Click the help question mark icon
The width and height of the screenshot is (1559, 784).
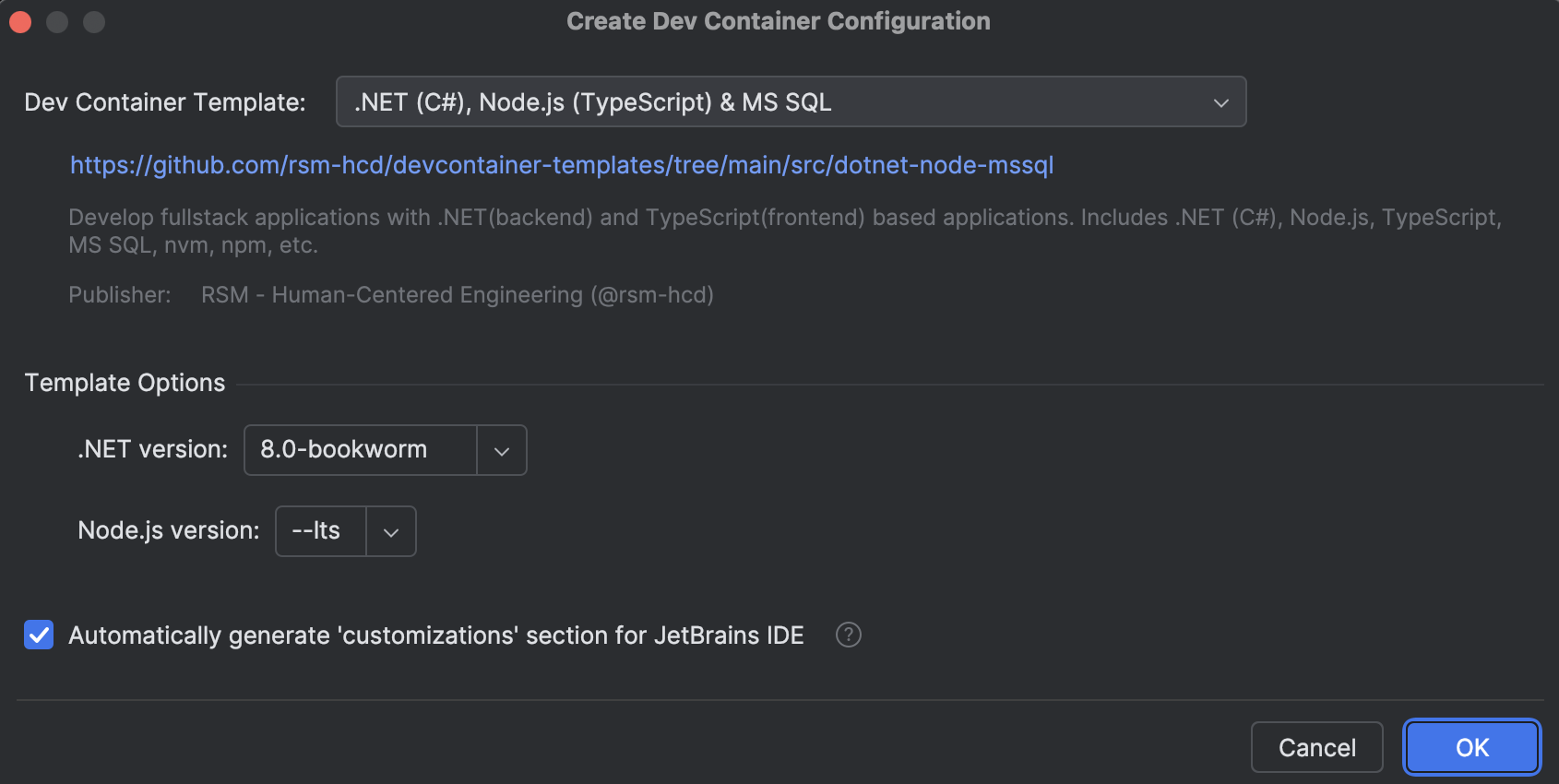click(x=848, y=635)
